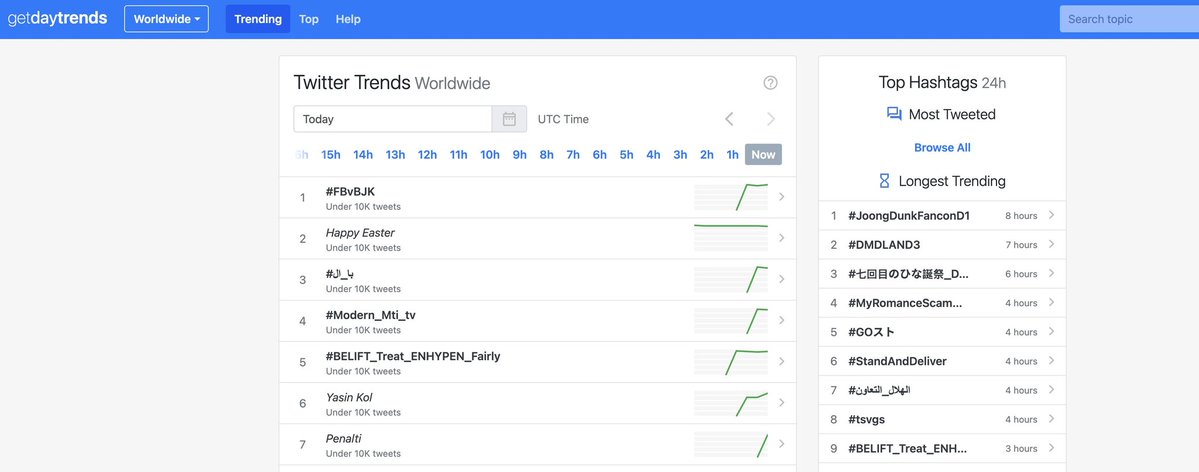
Task: Select the Now time tab
Action: pos(763,155)
